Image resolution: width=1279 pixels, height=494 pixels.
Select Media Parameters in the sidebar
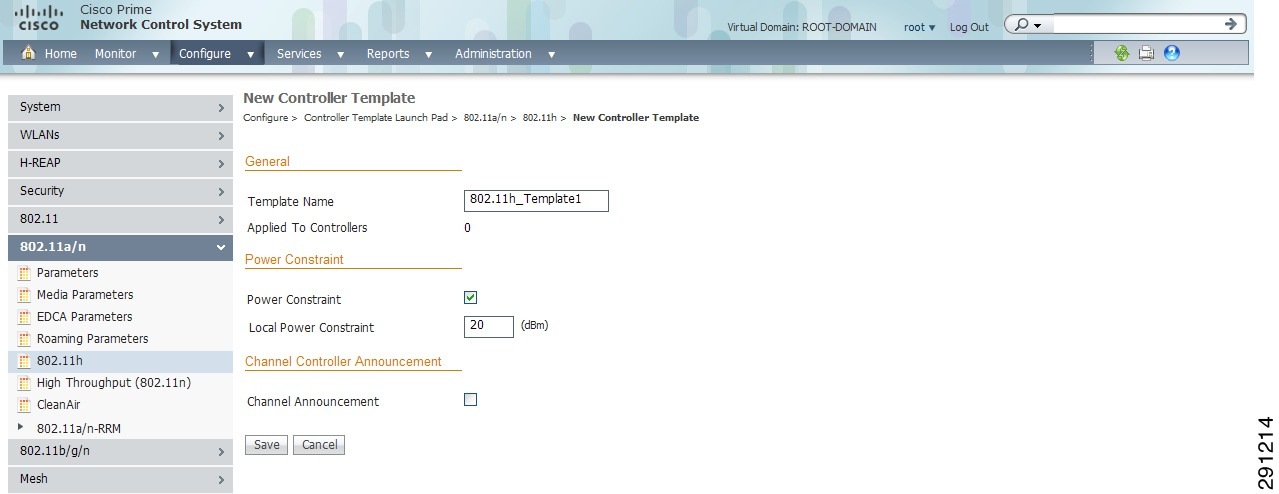click(x=85, y=295)
